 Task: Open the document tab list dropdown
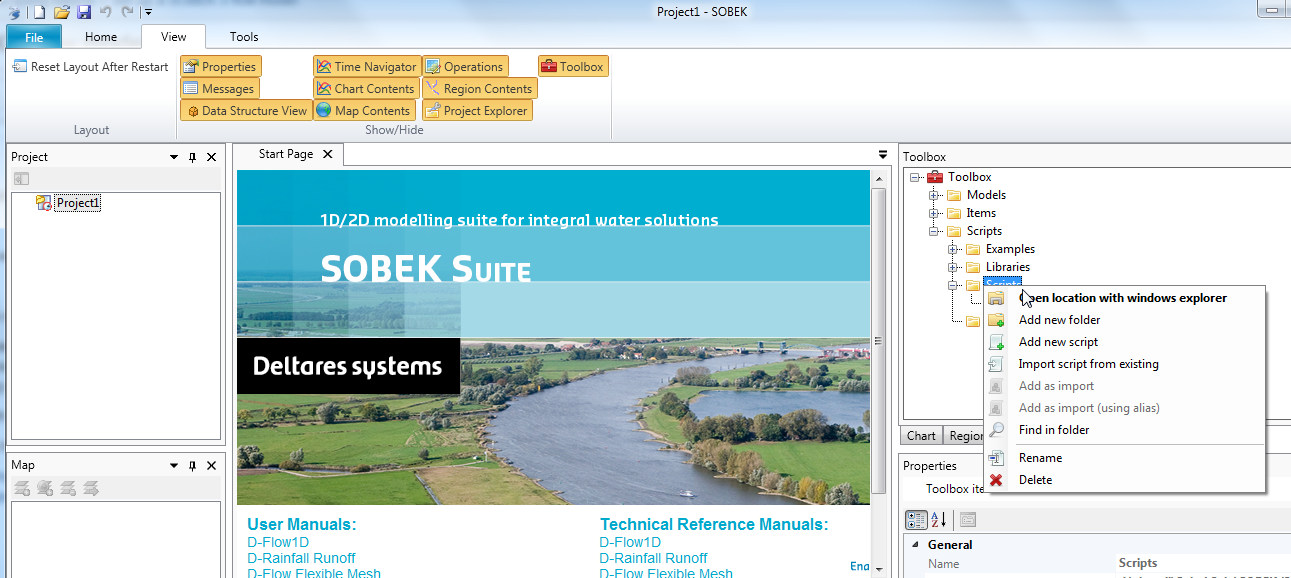883,155
